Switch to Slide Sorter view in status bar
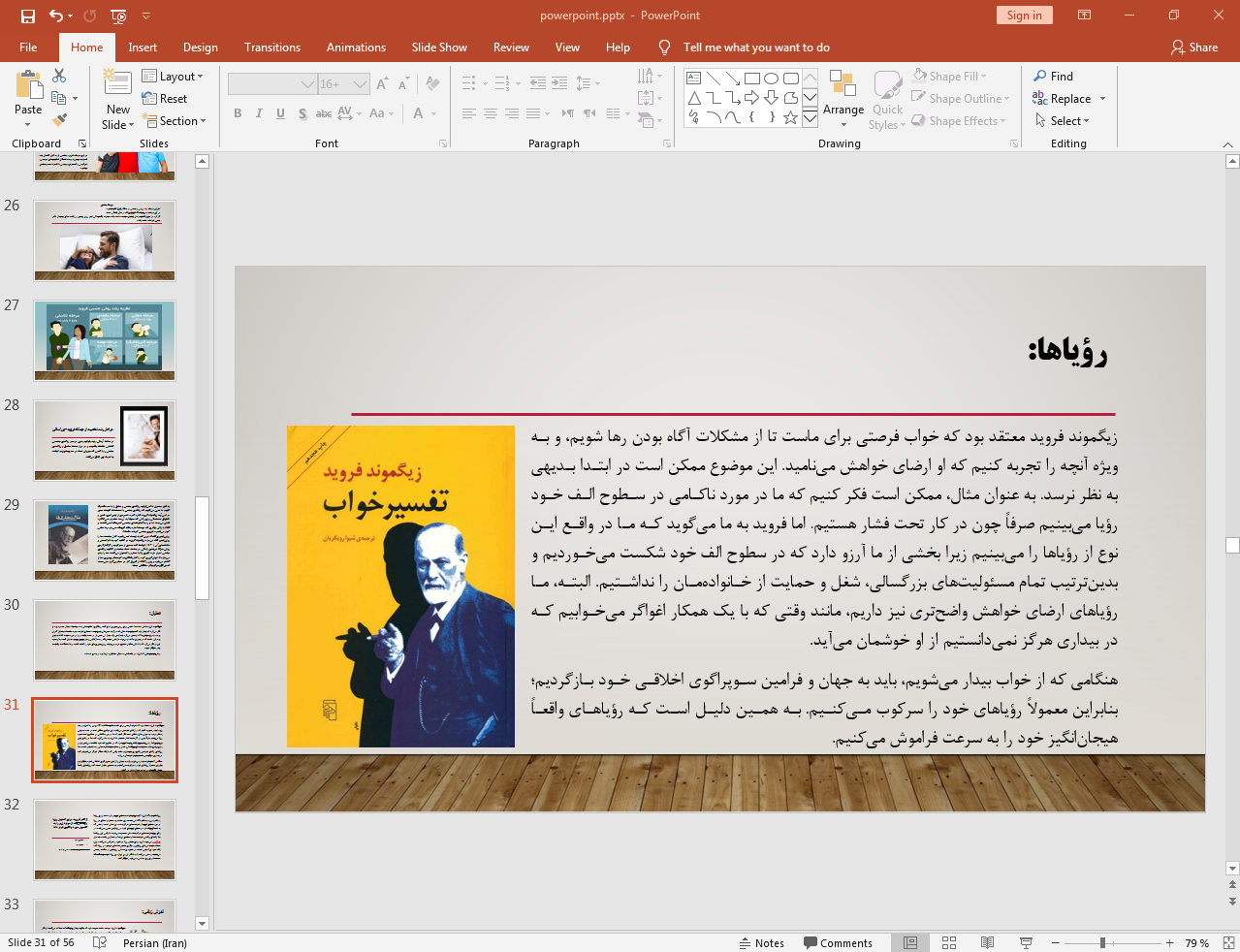 [949, 942]
